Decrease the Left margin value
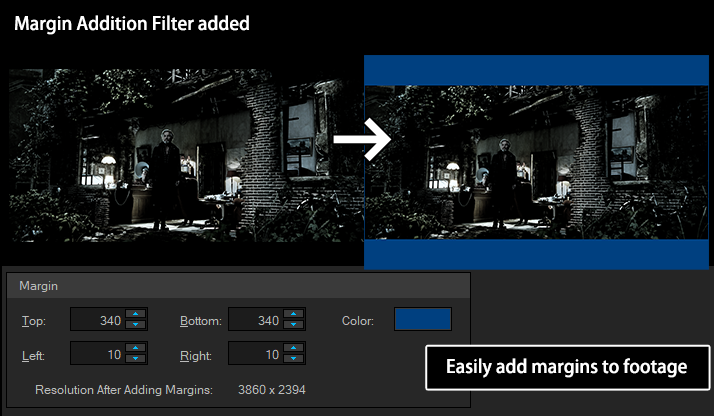This screenshot has height=416, width=714. click(x=136, y=359)
